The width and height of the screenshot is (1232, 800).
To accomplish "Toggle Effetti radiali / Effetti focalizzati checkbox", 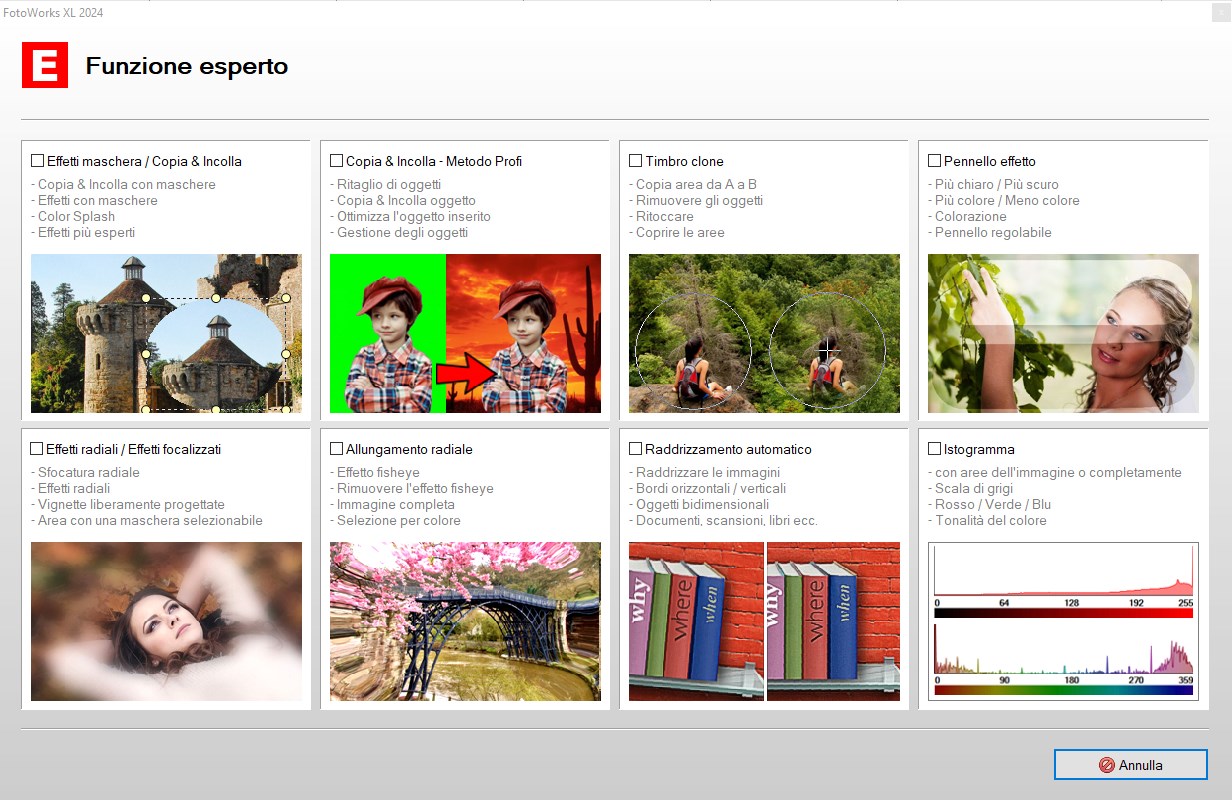I will pyautogui.click(x=38, y=449).
